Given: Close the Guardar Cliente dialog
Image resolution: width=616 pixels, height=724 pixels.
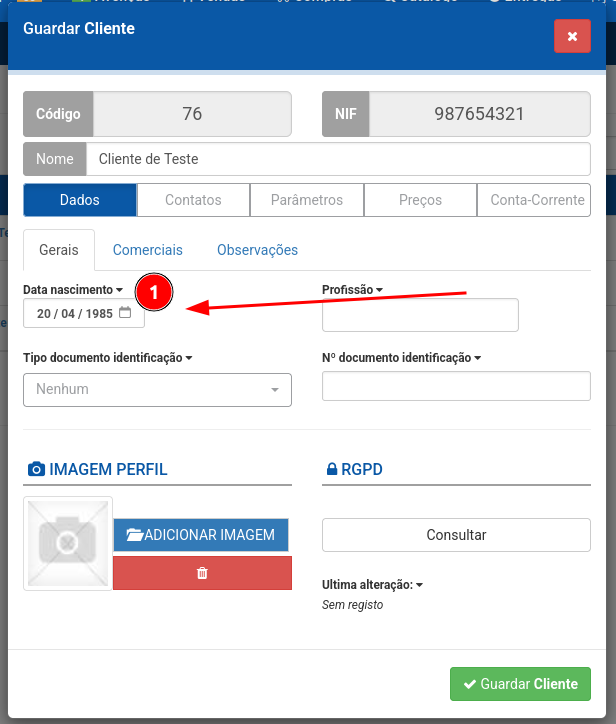Looking at the screenshot, I should tap(572, 36).
